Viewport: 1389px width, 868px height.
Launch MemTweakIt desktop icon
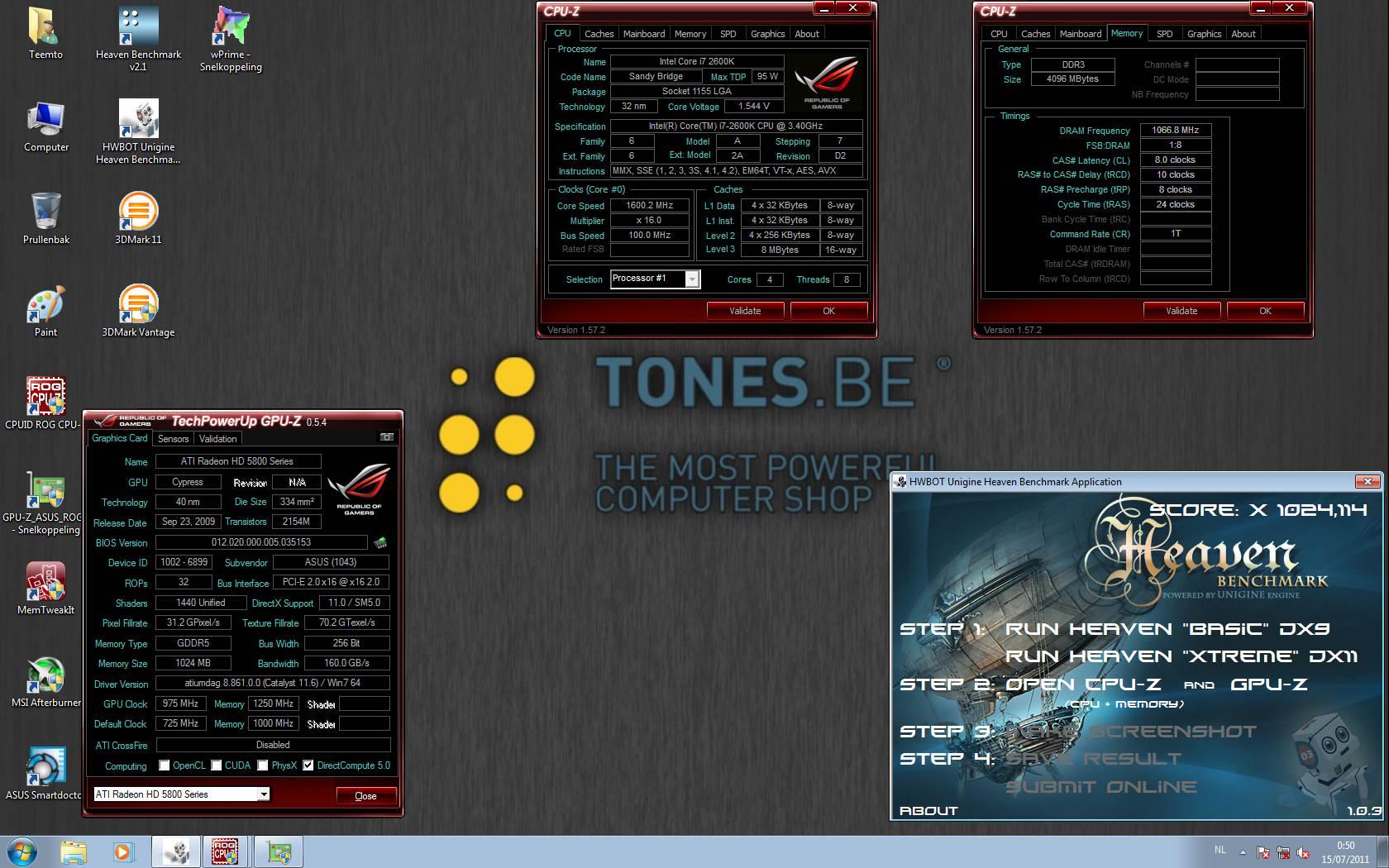click(x=45, y=589)
